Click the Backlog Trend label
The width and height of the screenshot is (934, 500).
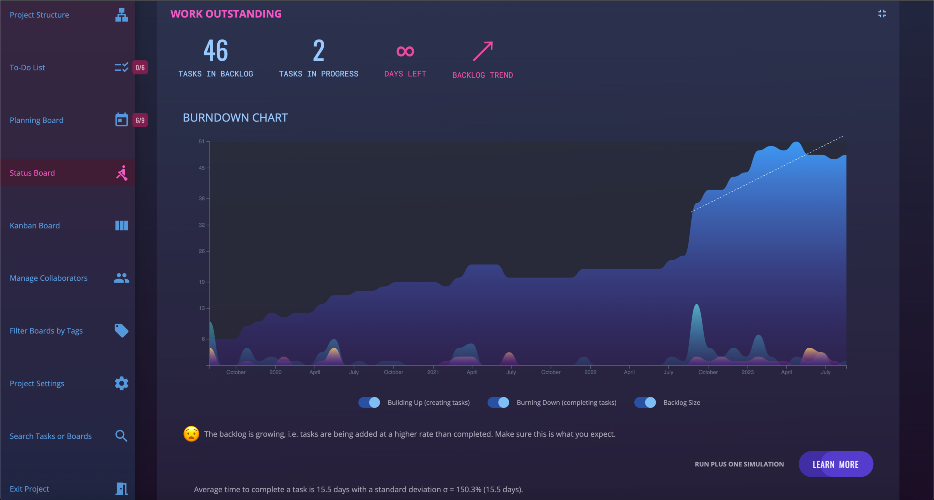482,75
